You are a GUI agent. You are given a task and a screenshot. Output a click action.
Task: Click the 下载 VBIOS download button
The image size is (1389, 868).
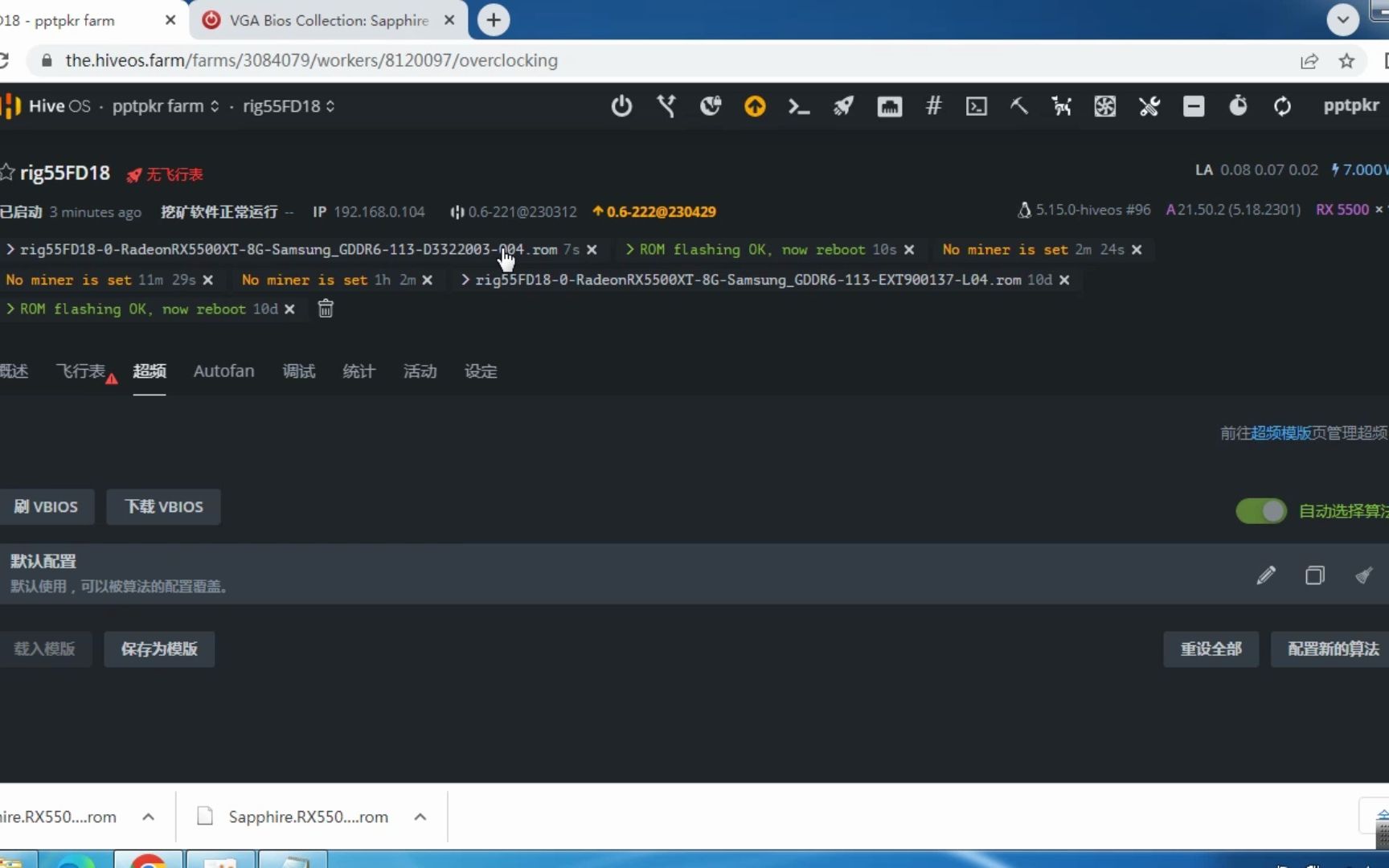[x=164, y=506]
